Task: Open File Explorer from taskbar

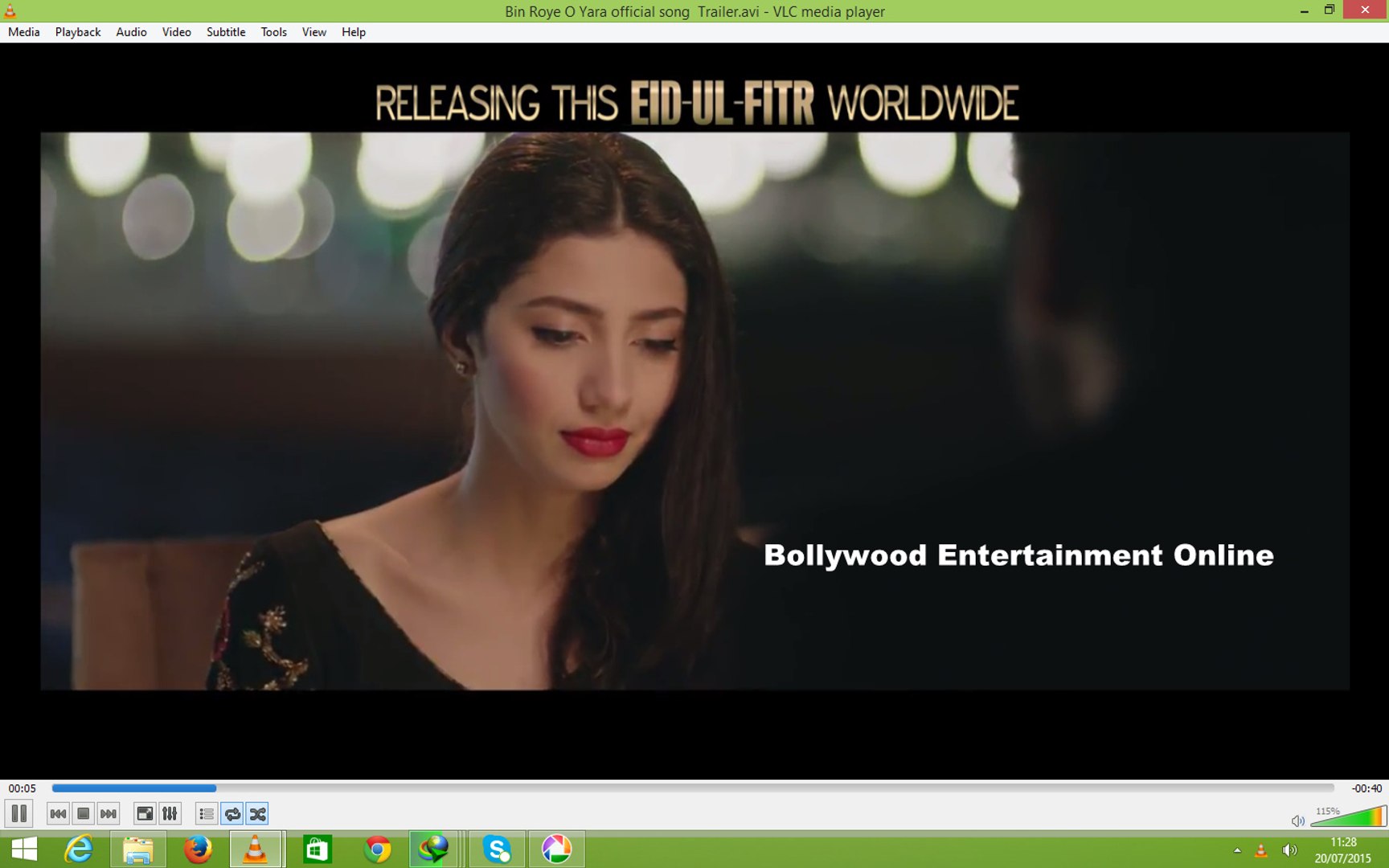Action: pyautogui.click(x=137, y=850)
